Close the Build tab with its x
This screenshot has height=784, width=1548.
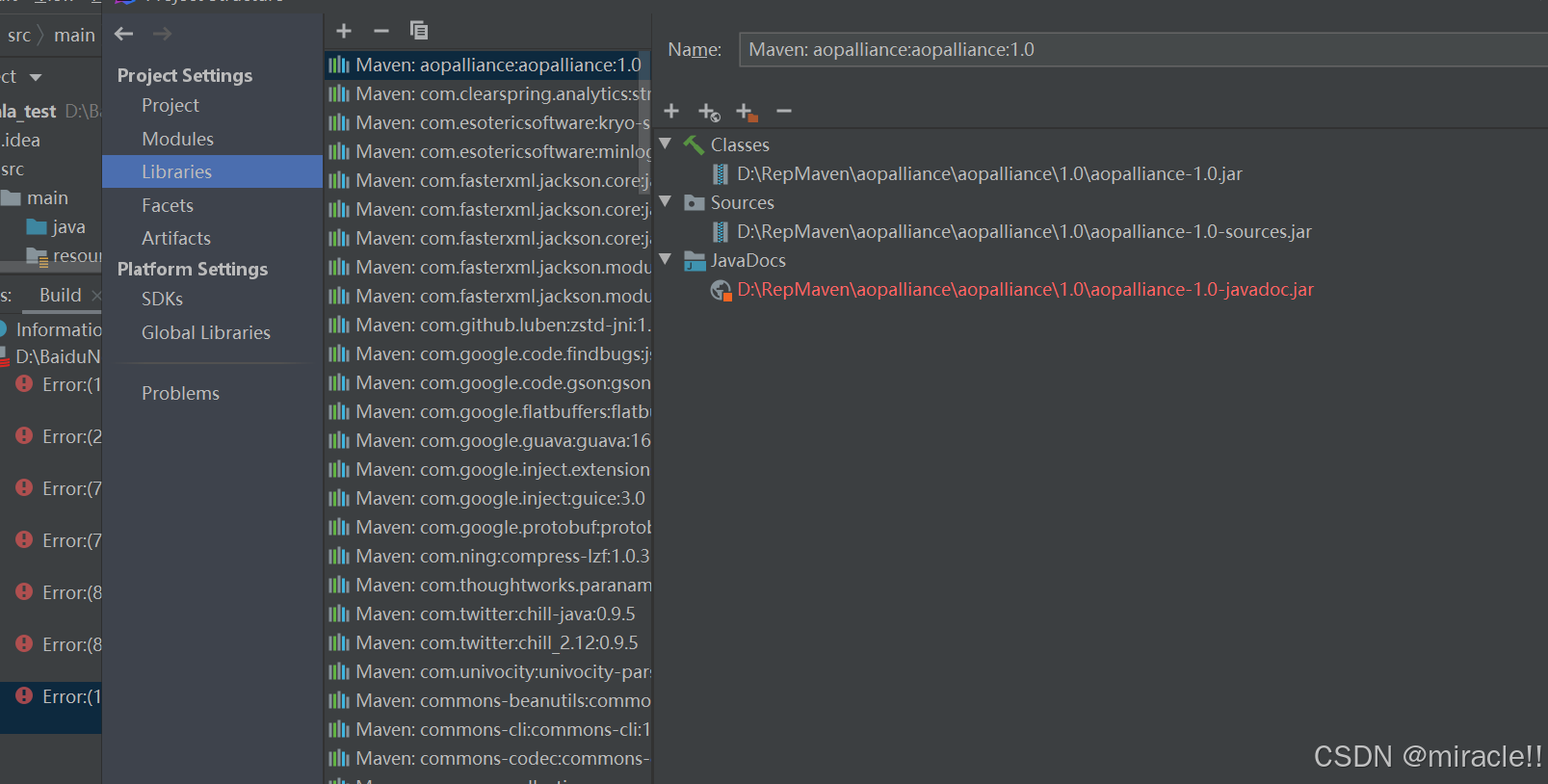pyautogui.click(x=96, y=296)
